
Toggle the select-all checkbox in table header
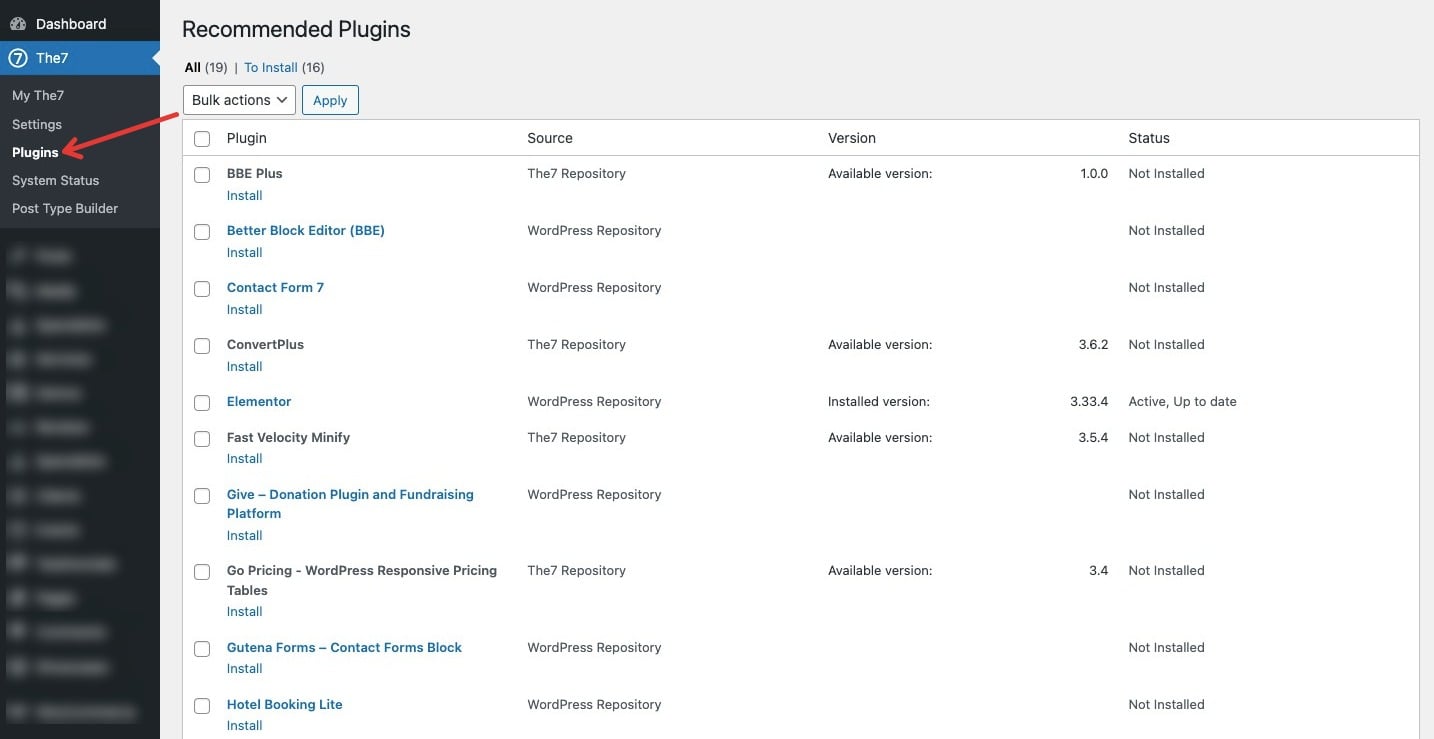click(202, 139)
